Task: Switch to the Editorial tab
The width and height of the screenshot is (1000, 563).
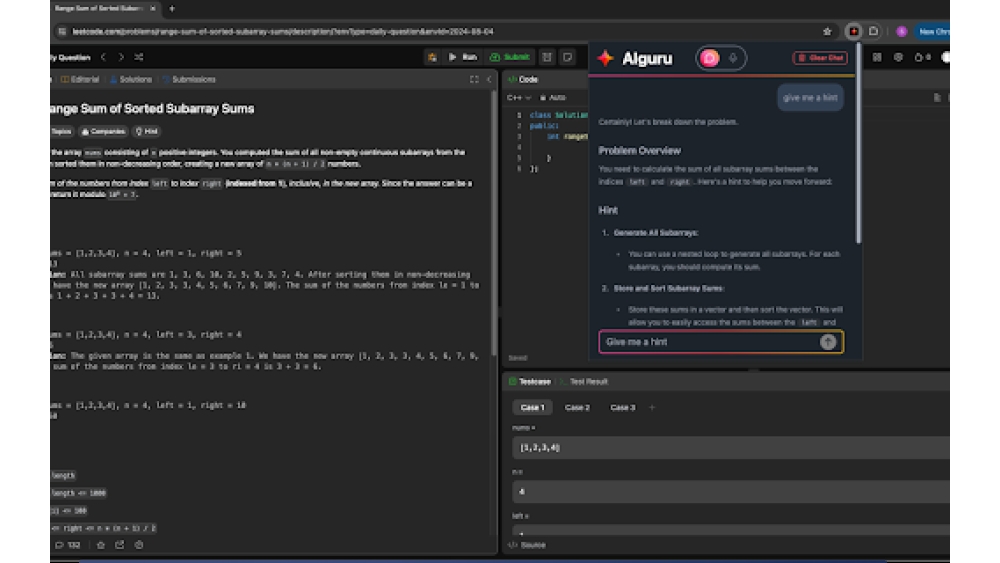Action: click(x=80, y=80)
